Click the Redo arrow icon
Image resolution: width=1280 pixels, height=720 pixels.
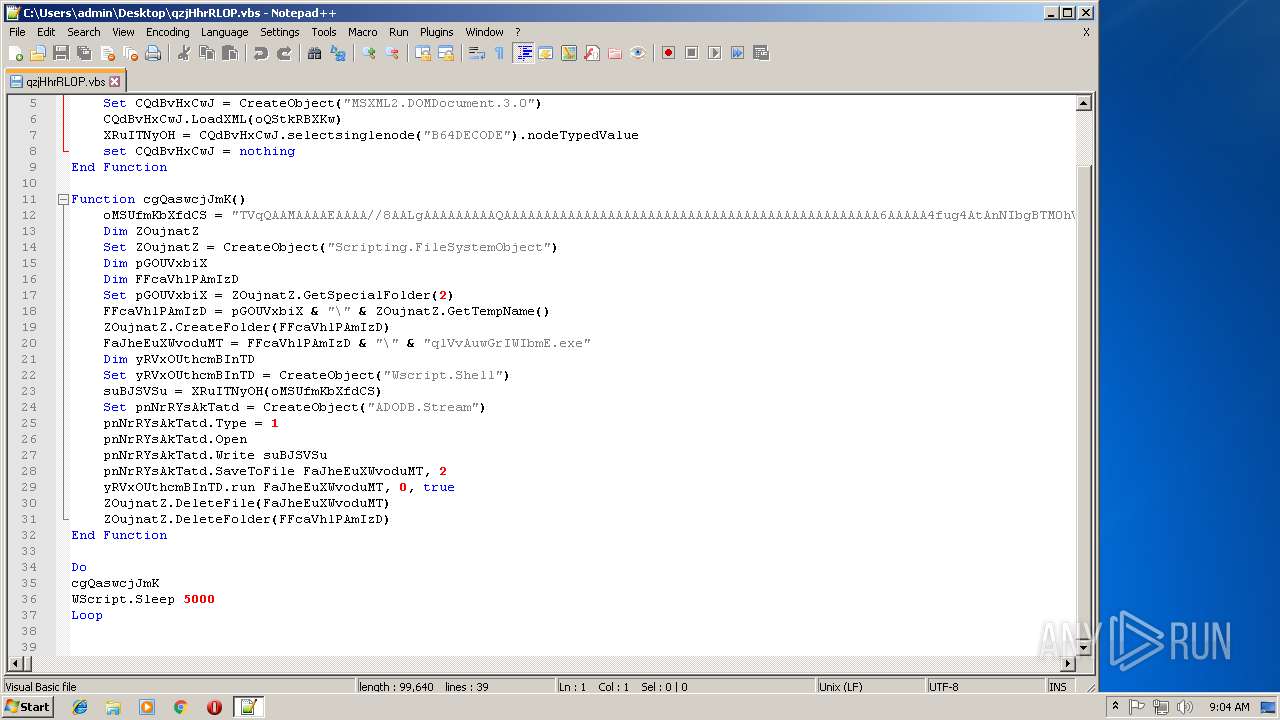pos(283,53)
